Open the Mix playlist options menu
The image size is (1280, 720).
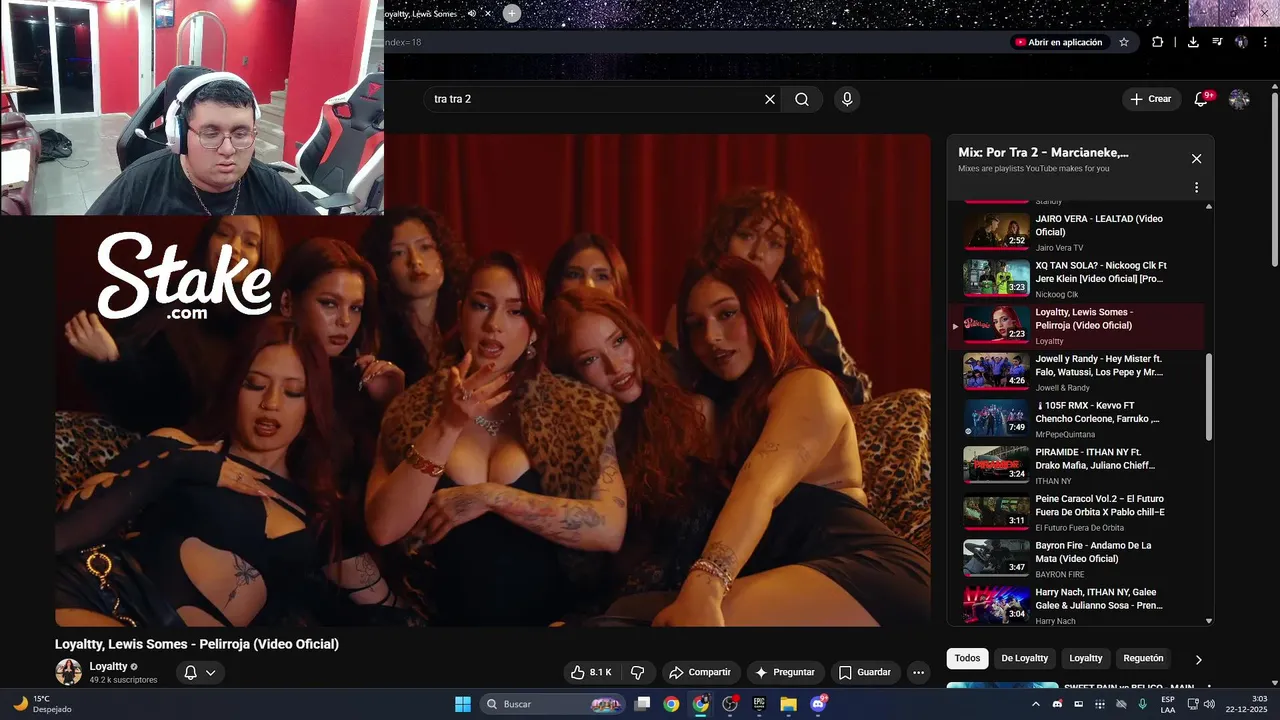pos(1196,187)
